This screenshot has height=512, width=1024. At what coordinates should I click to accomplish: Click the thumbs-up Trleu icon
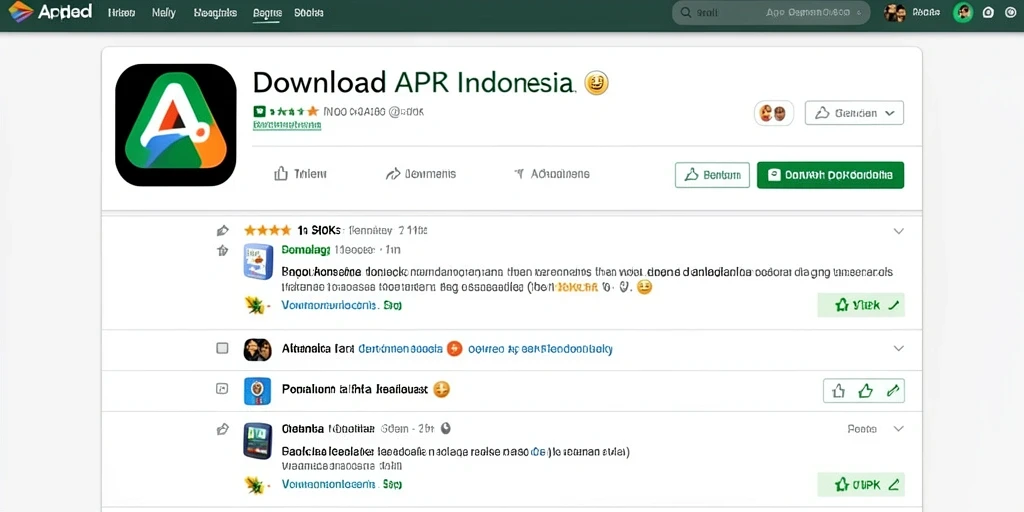tap(281, 174)
